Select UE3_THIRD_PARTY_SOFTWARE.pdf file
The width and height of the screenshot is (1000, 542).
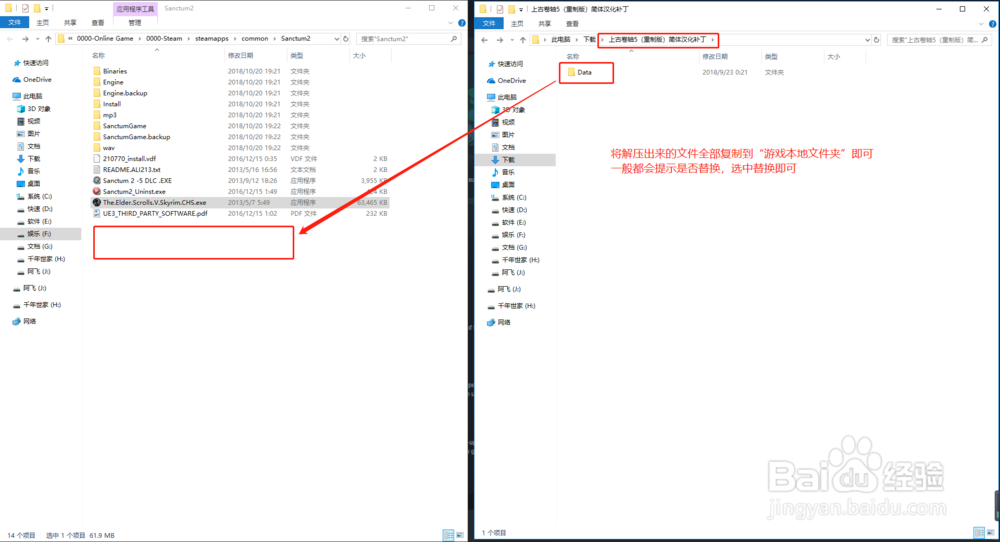tap(155, 213)
